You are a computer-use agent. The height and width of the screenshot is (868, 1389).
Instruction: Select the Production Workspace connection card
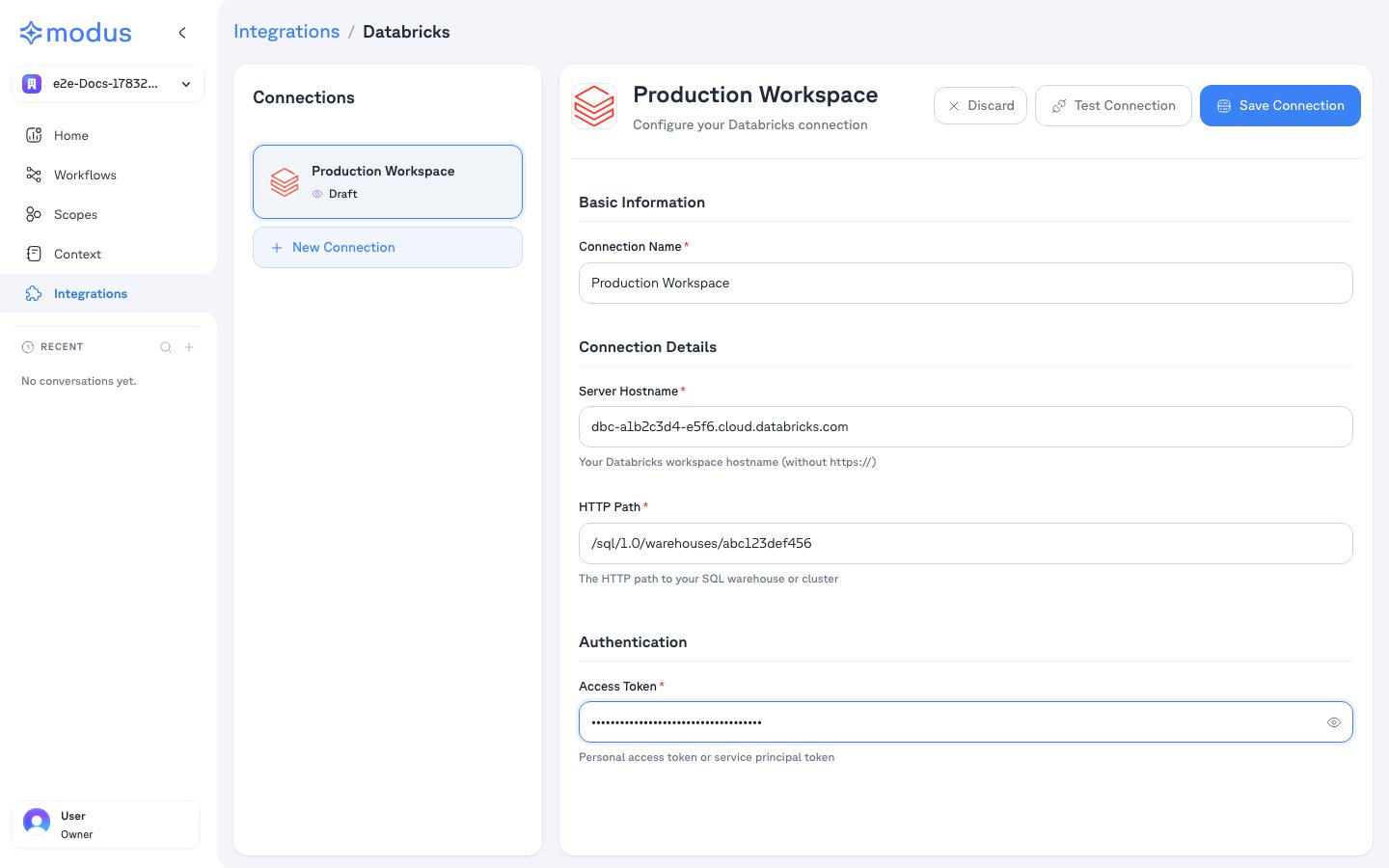pos(388,181)
